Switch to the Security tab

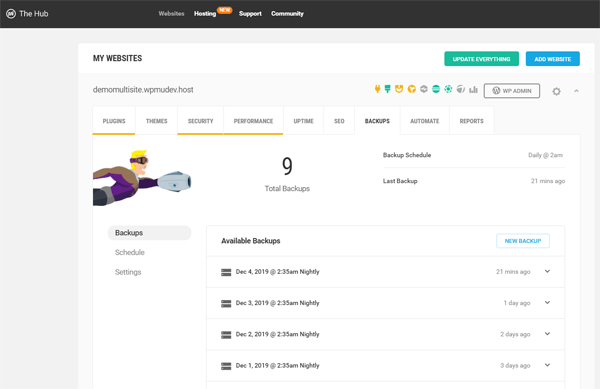click(x=201, y=121)
